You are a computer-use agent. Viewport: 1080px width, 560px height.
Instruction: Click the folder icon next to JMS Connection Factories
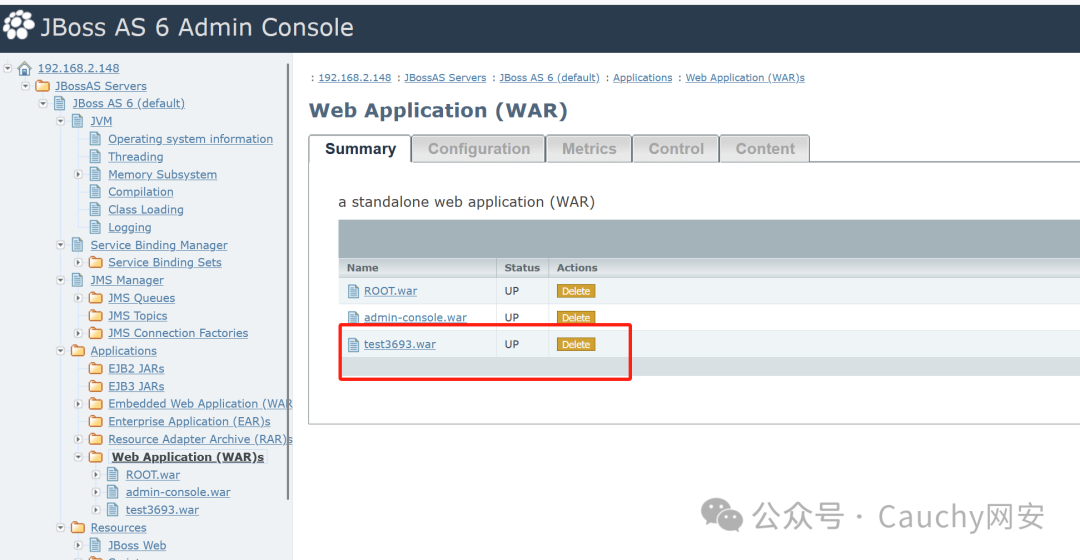tap(96, 333)
